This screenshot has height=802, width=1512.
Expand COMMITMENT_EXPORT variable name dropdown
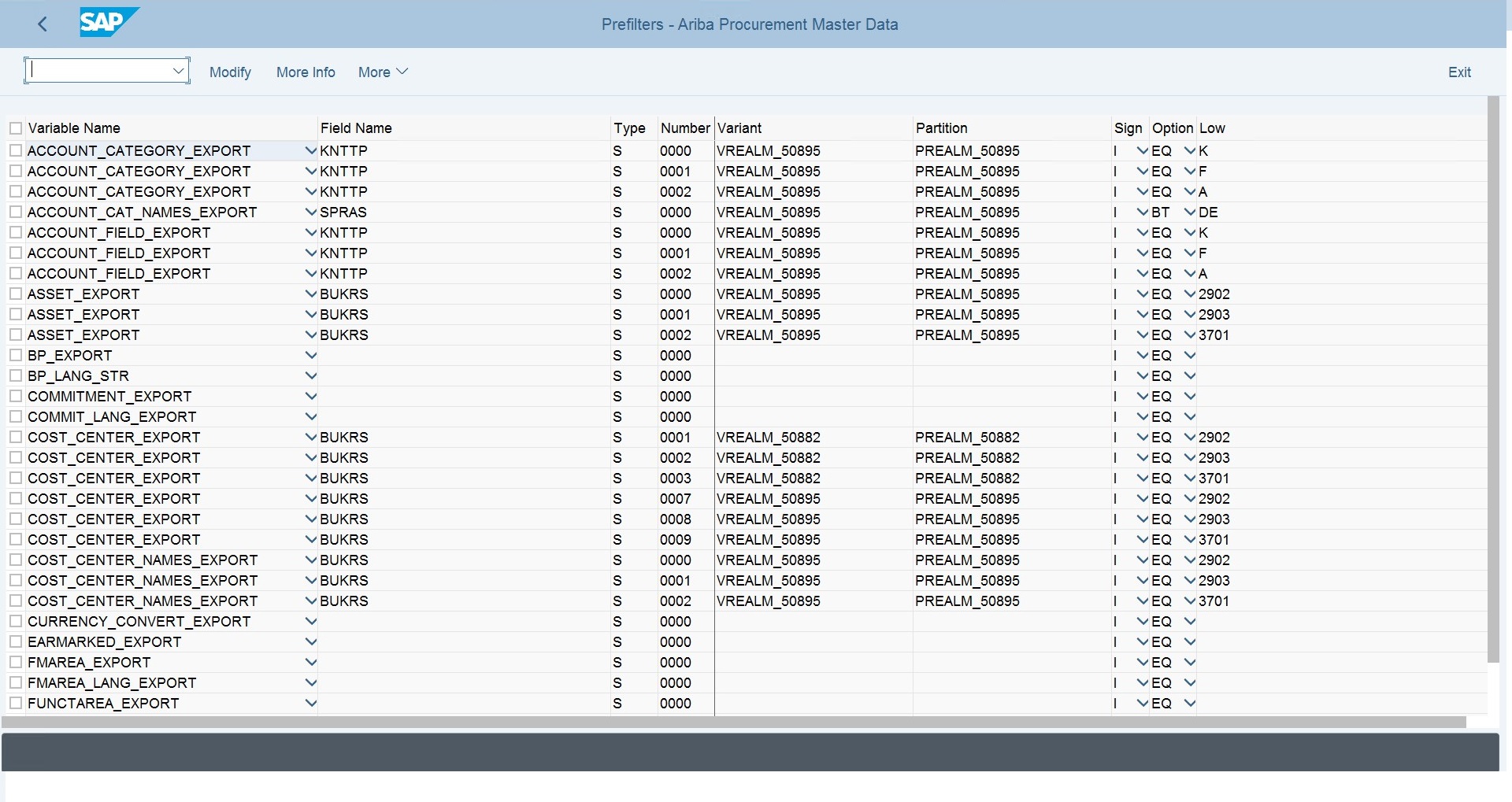[310, 396]
